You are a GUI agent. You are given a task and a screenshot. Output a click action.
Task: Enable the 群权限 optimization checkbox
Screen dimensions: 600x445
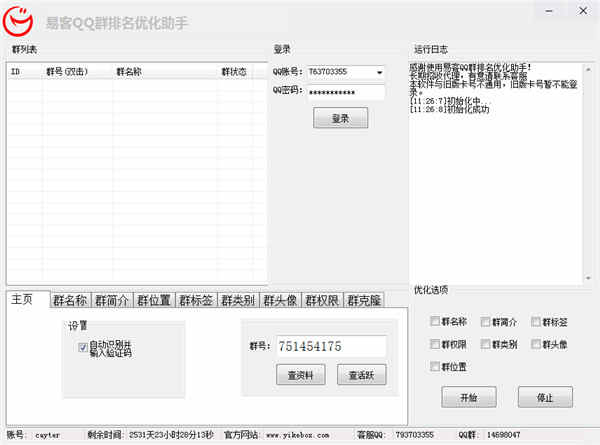coord(435,344)
